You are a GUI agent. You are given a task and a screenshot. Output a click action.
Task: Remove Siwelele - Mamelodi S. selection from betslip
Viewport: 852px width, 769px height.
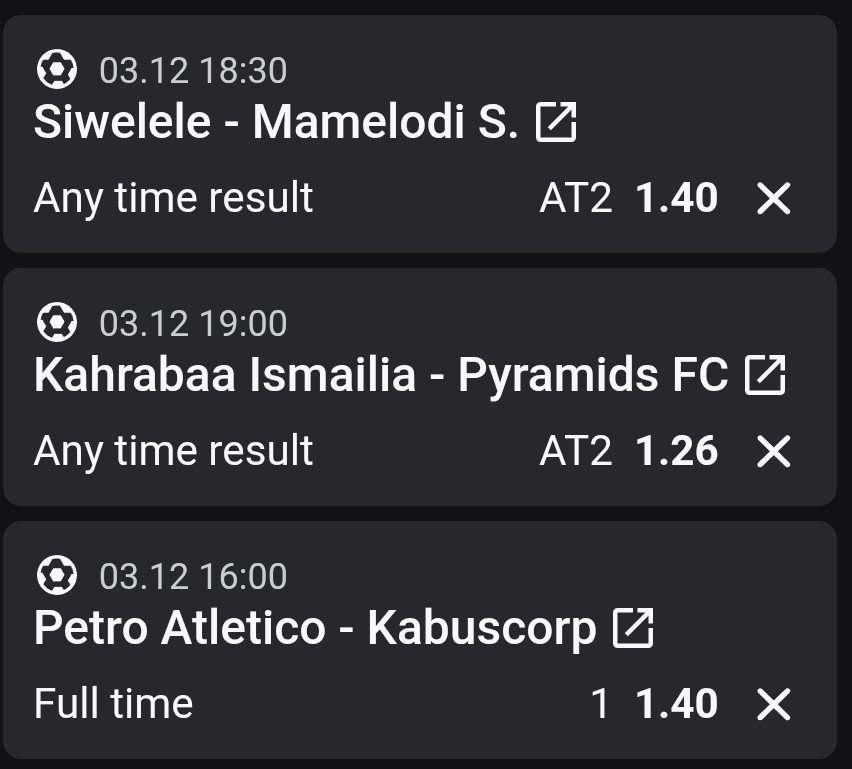(774, 199)
